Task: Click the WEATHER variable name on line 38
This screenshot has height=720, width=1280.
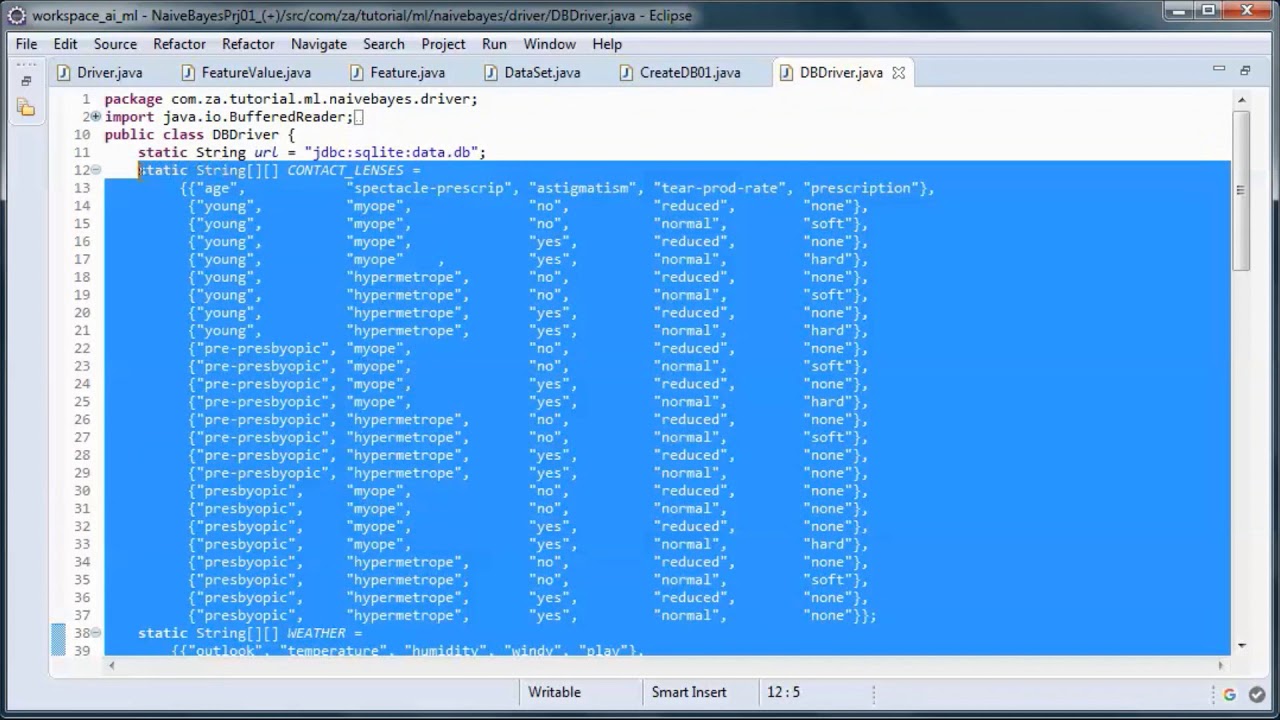Action: (x=316, y=633)
